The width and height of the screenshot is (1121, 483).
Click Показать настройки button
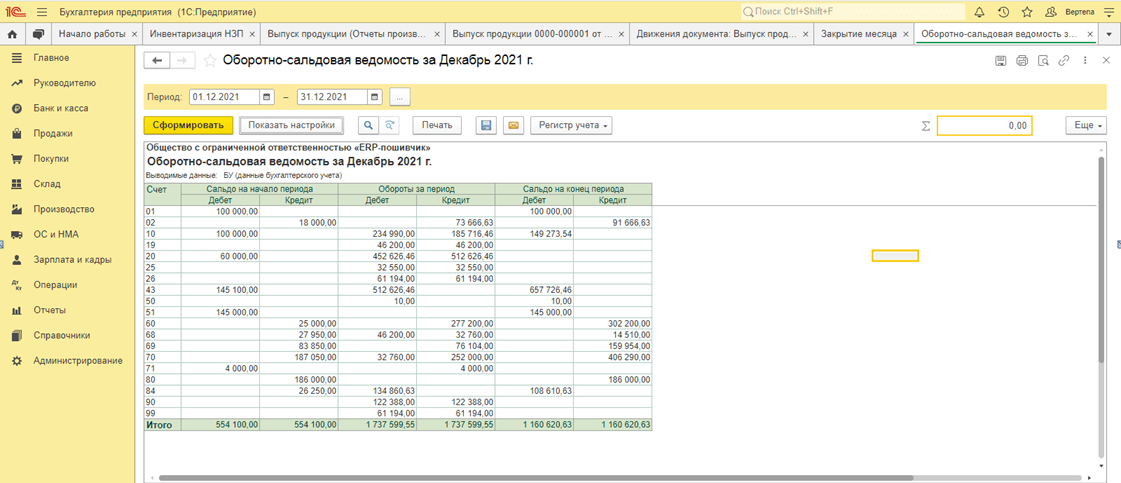click(x=291, y=125)
